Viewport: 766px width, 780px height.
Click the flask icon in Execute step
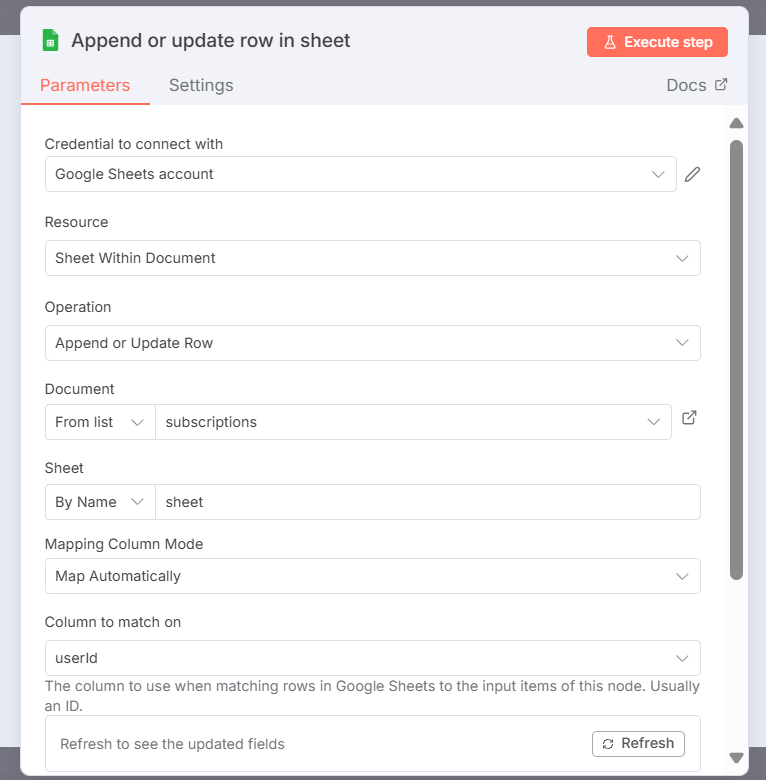coord(609,42)
